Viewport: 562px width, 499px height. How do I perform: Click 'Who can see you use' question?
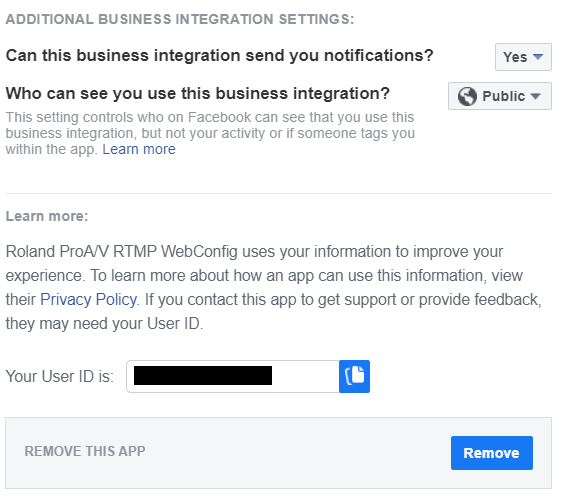coord(197,94)
